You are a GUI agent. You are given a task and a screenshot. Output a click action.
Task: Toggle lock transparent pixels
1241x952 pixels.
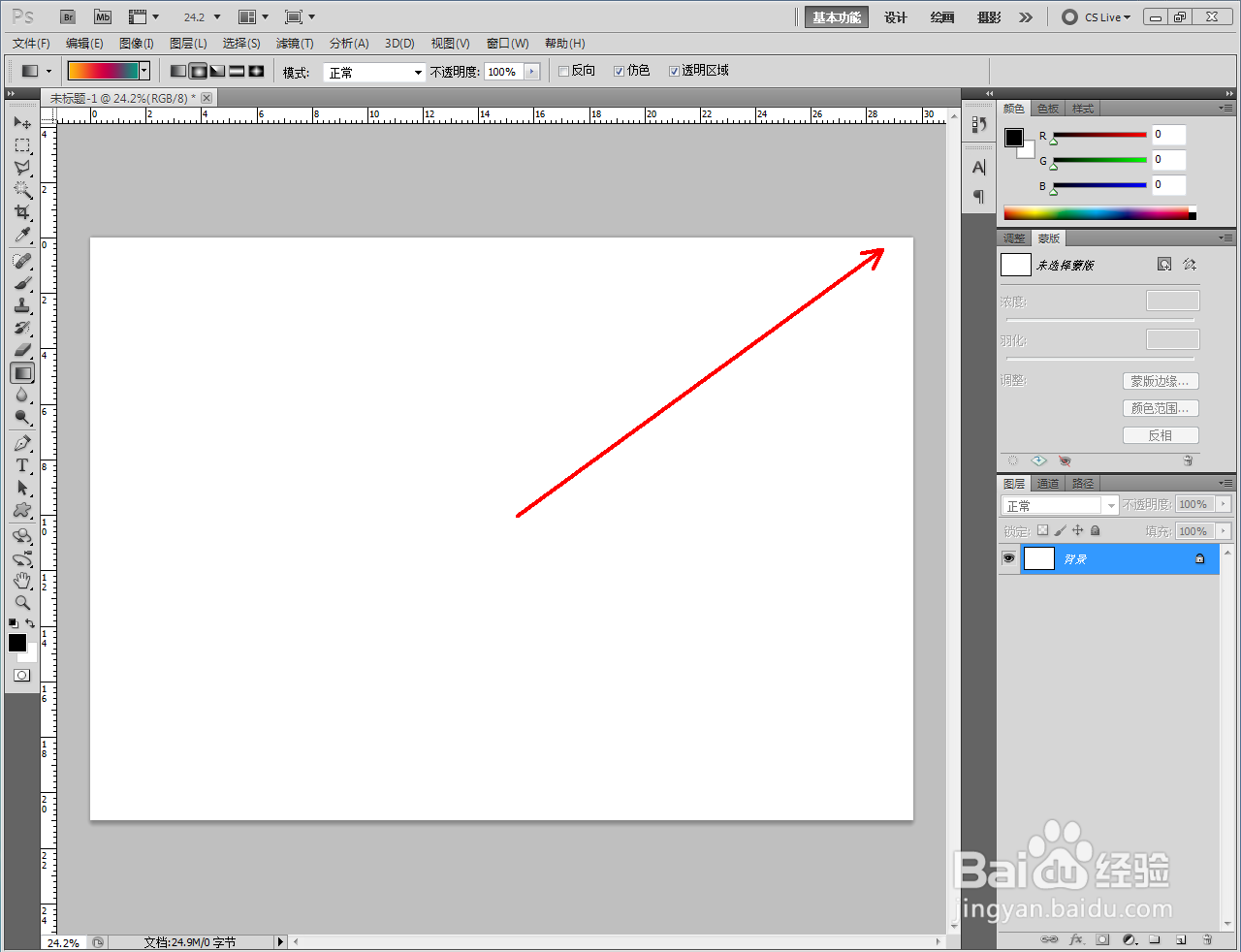point(1042,530)
